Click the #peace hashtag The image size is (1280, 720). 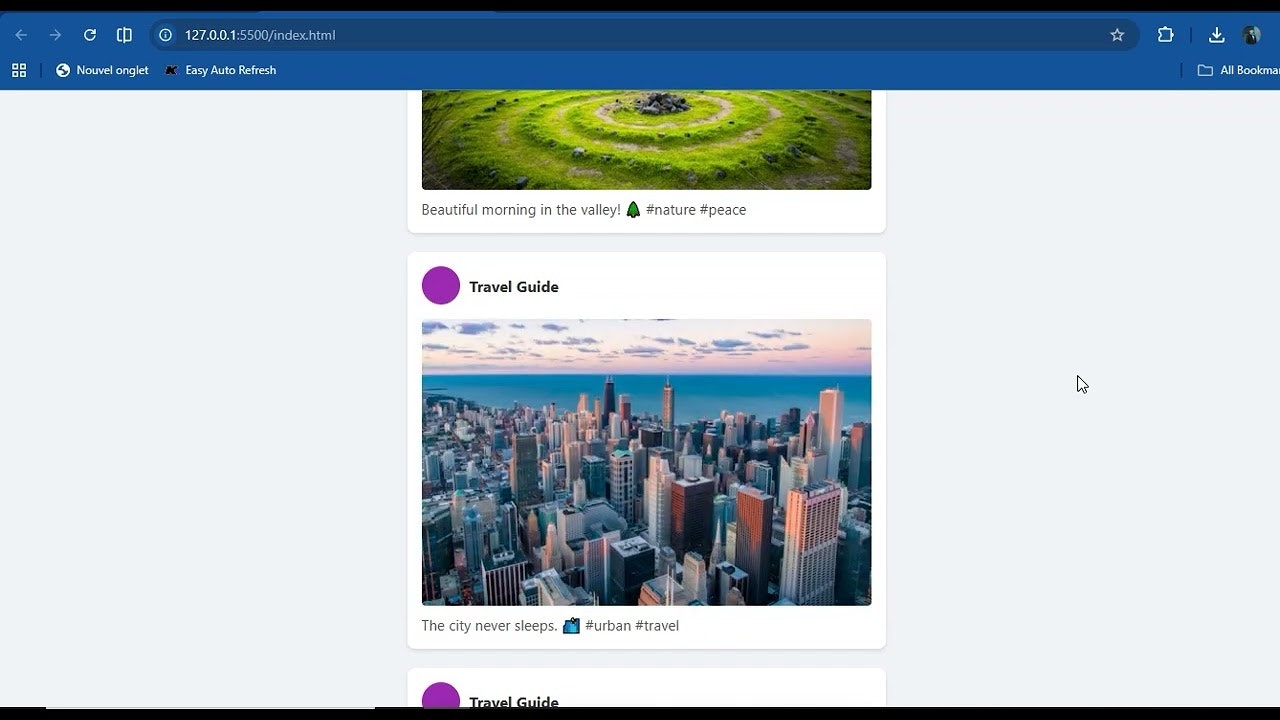[x=723, y=210]
